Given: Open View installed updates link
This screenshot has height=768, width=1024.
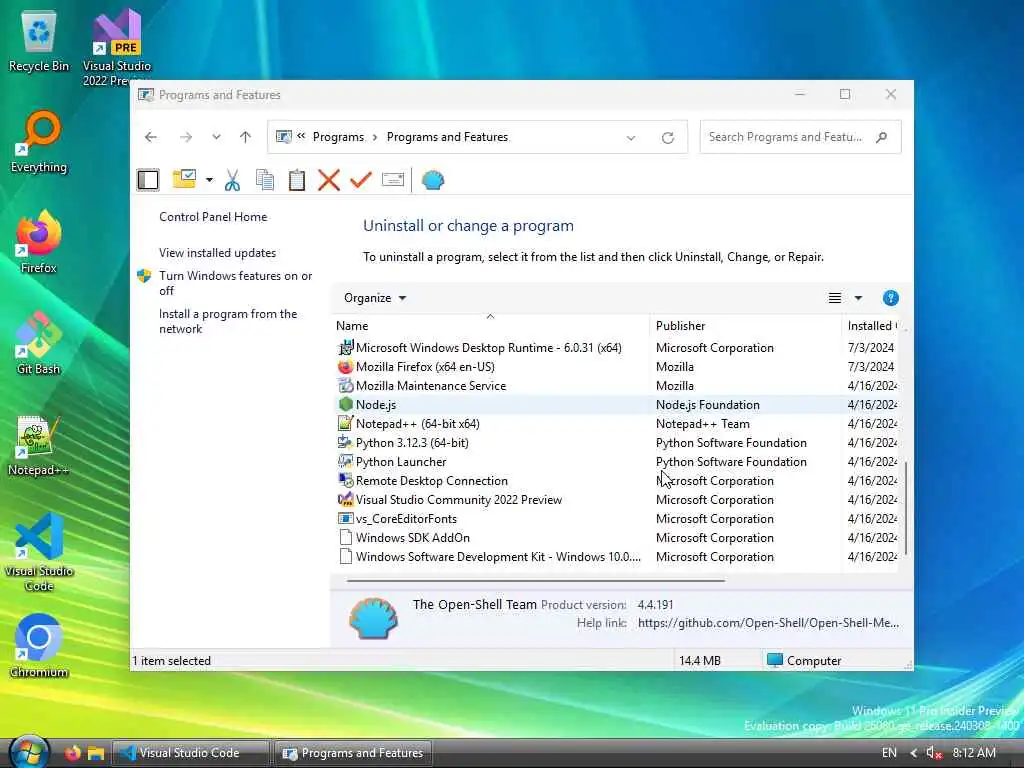Looking at the screenshot, I should pyautogui.click(x=217, y=253).
